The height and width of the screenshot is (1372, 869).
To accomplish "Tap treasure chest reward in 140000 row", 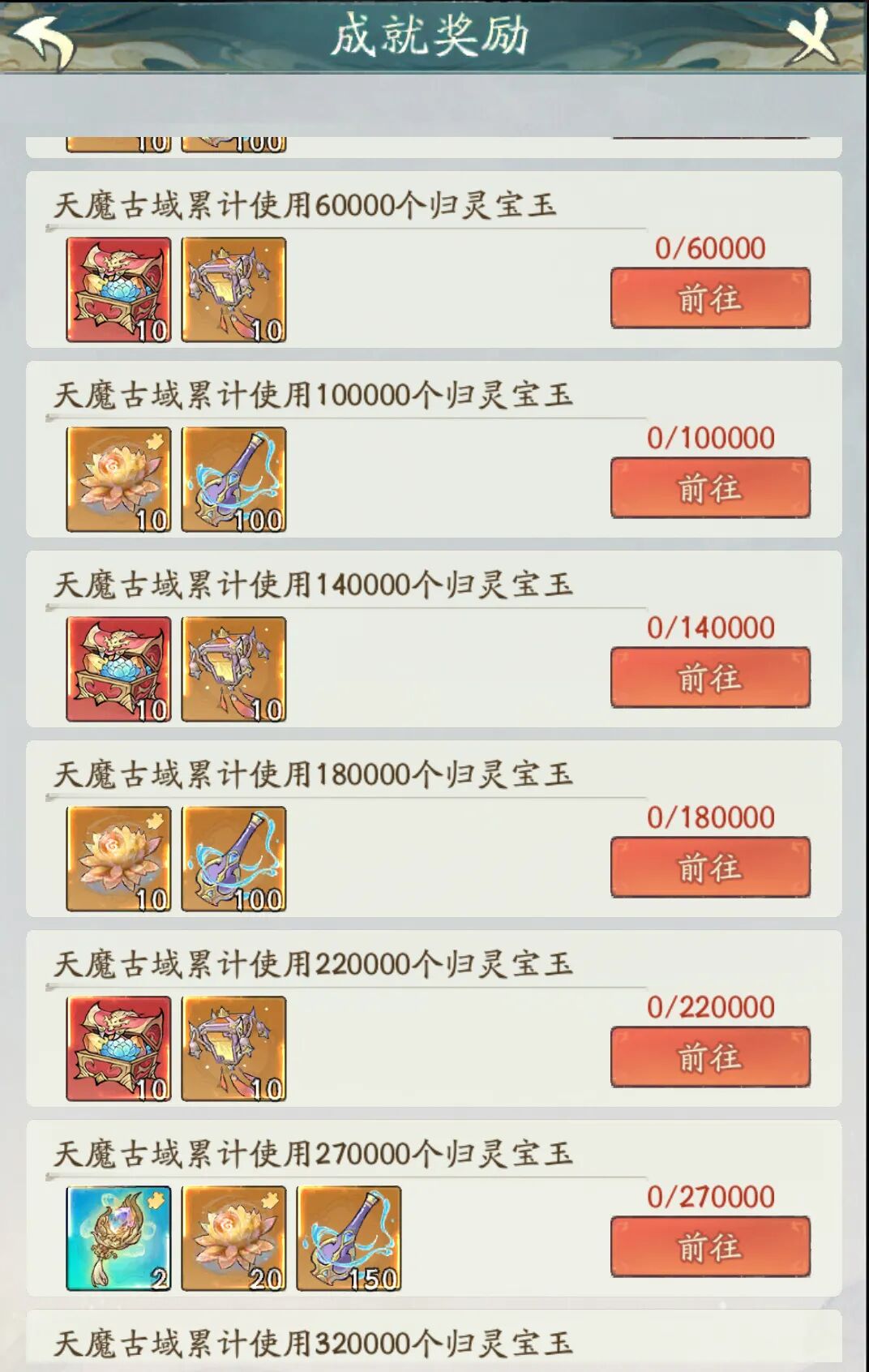I will [118, 669].
